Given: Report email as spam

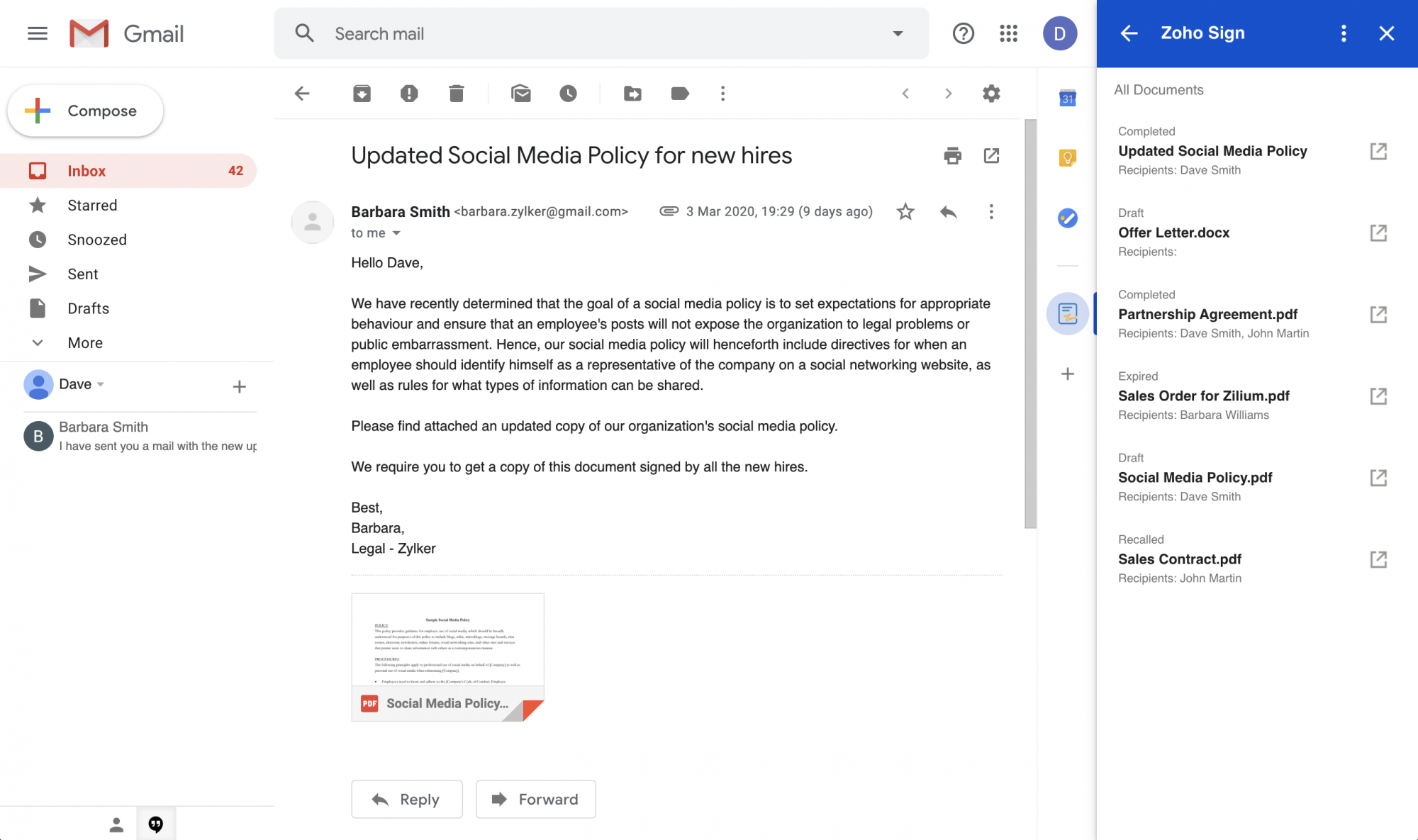Looking at the screenshot, I should click(x=409, y=94).
